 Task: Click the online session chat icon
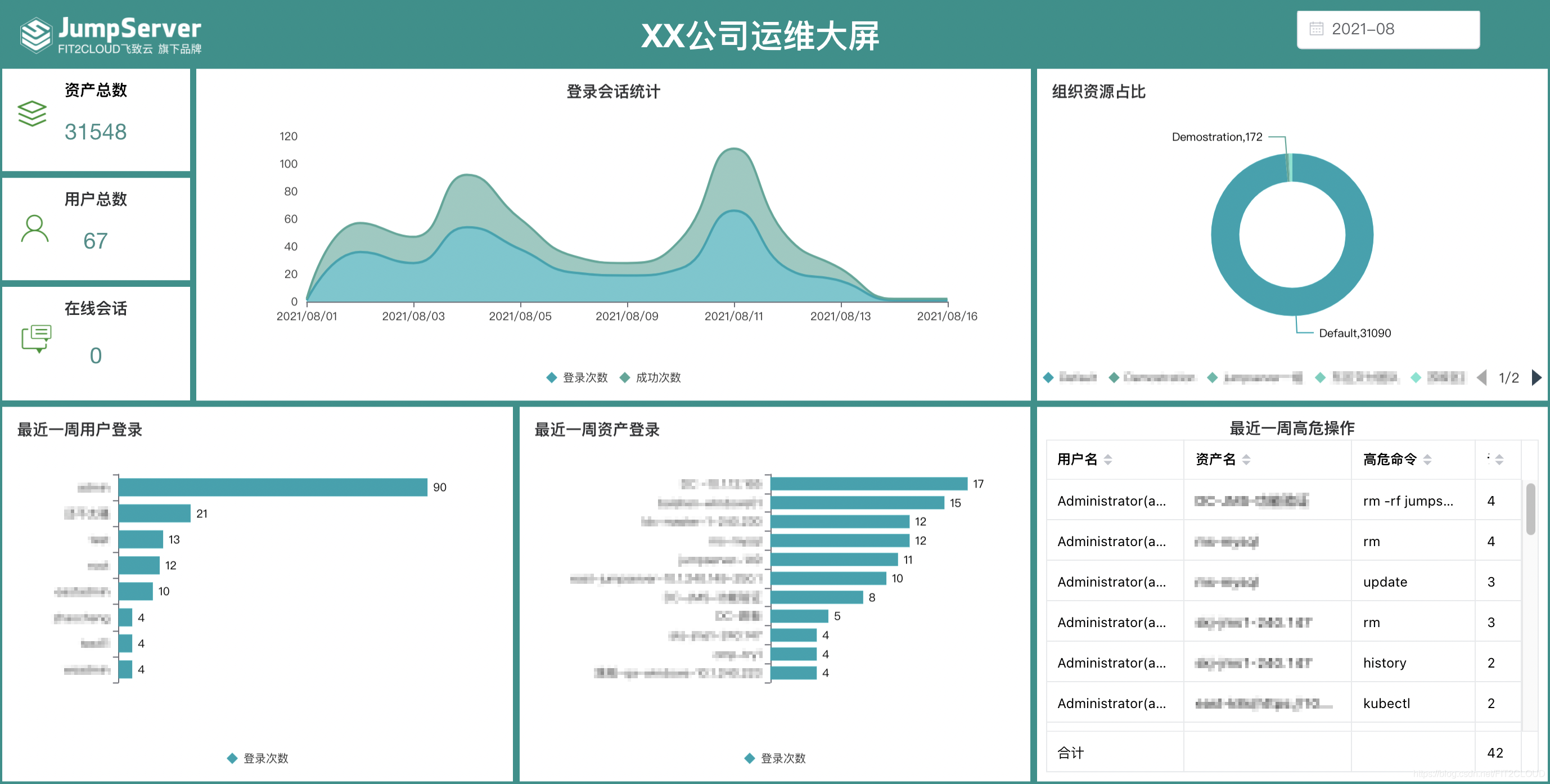click(x=36, y=339)
